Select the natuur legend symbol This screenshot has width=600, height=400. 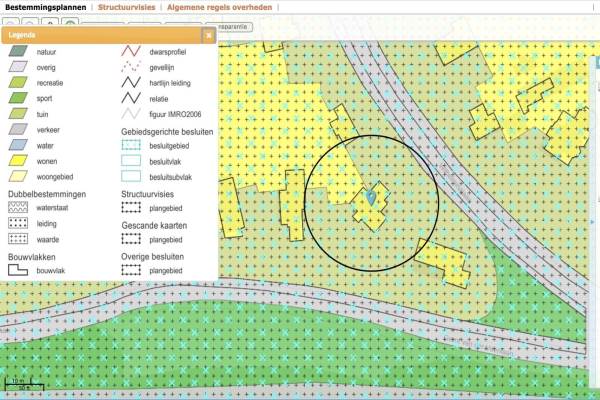(x=18, y=51)
